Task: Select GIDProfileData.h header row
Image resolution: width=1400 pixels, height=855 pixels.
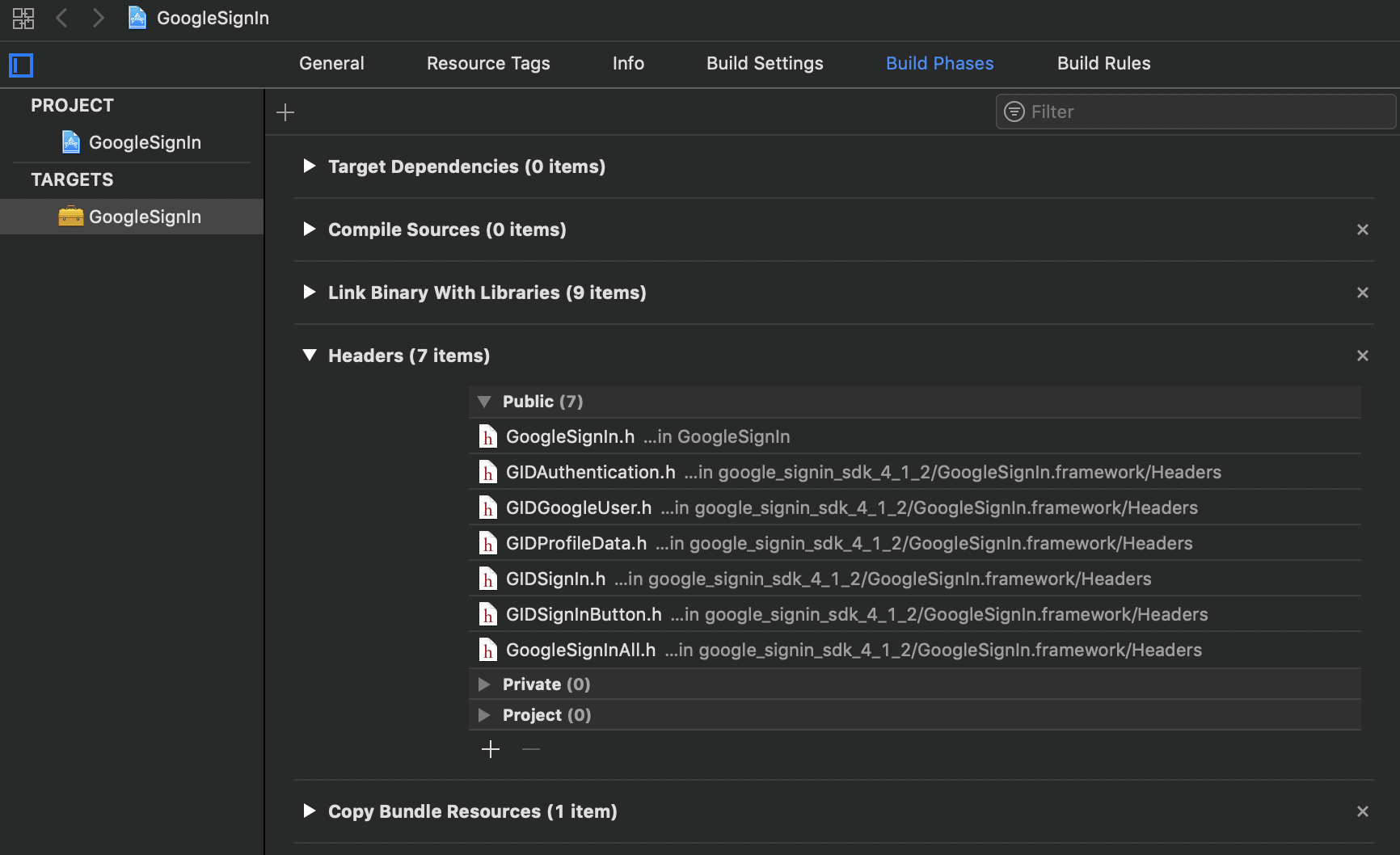Action: (915, 543)
